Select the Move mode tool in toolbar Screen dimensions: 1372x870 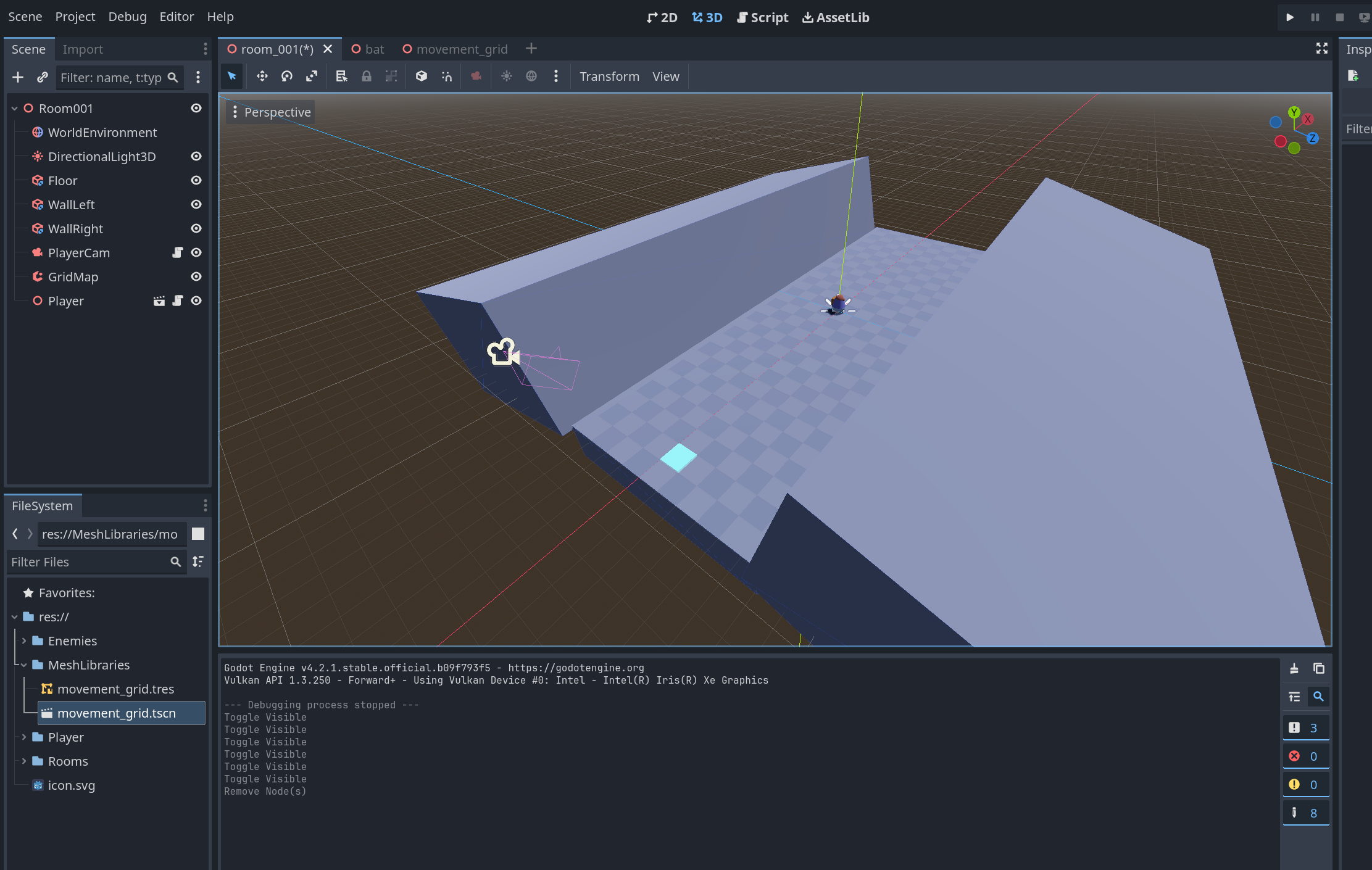coord(262,77)
